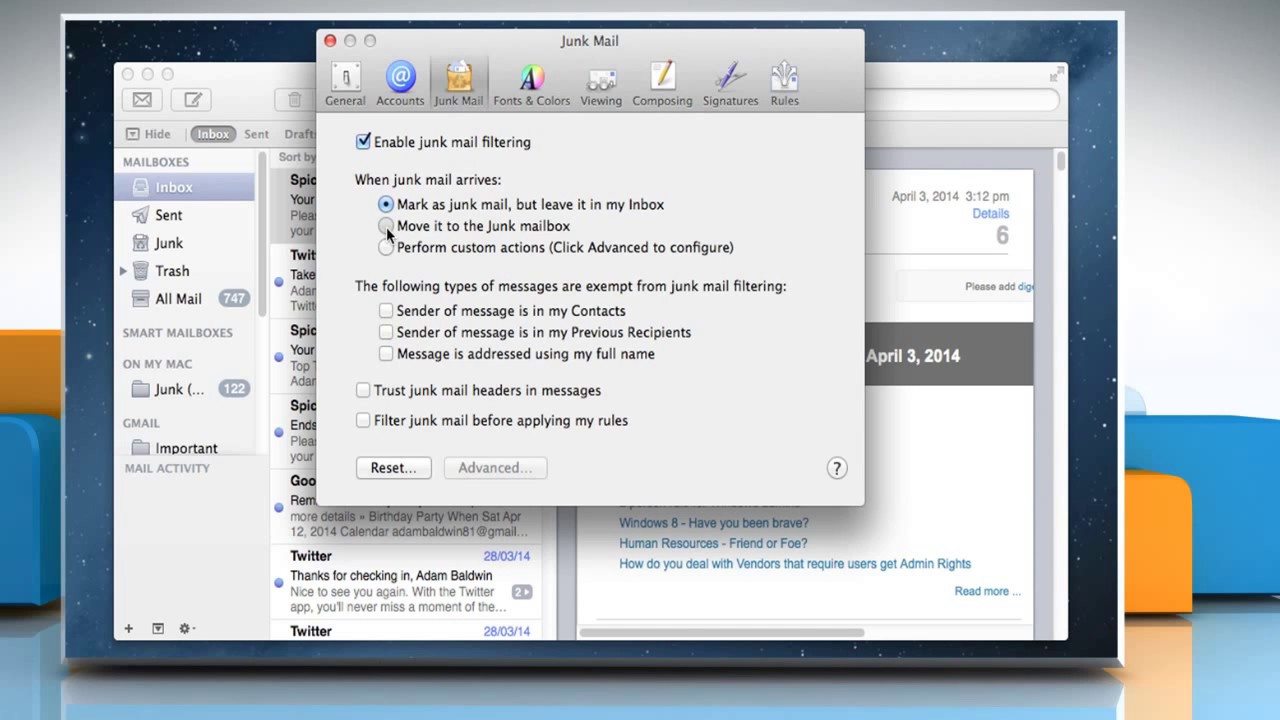This screenshot has height=720, width=1280.
Task: Click Read more ... link
Action: coord(987,591)
